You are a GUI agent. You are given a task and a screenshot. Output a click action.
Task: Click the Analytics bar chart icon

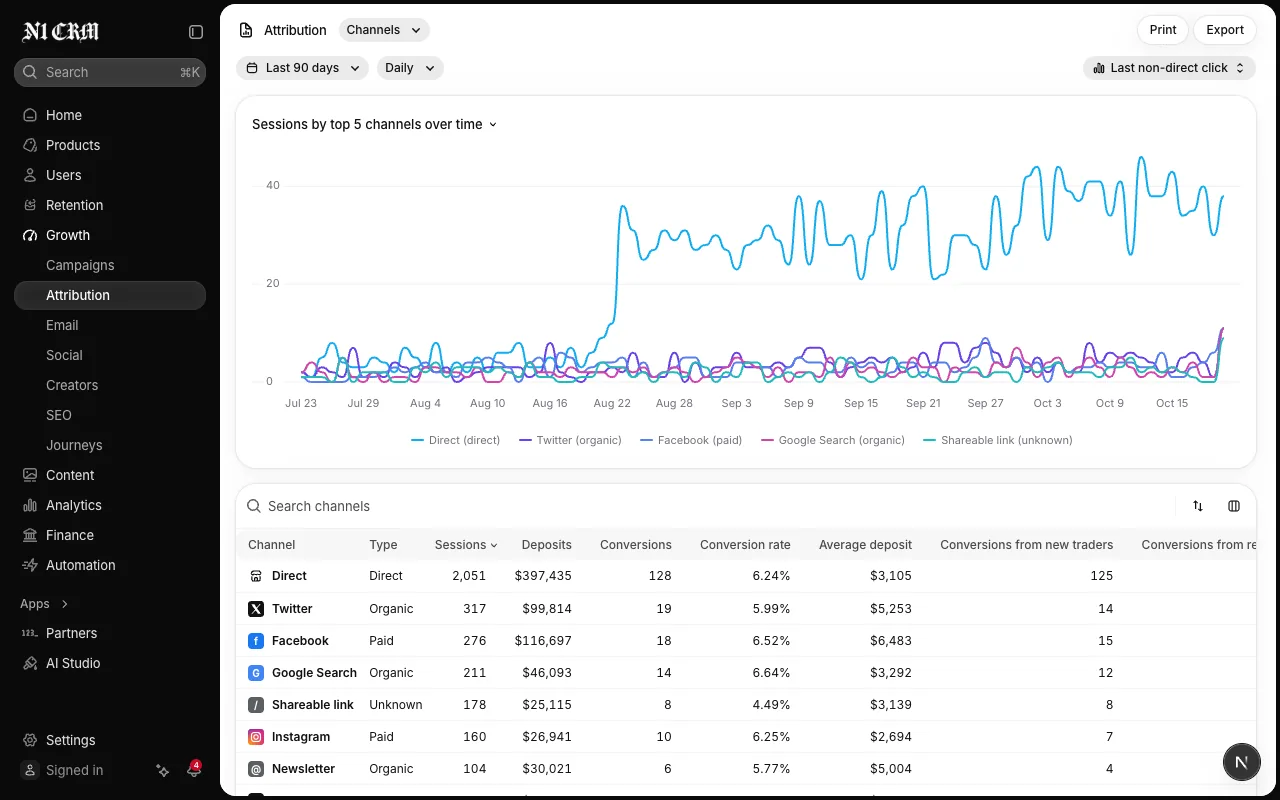30,505
